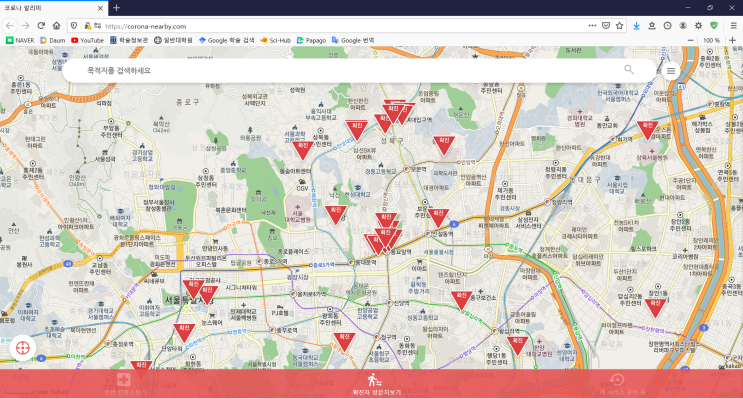Open the history clock icon
This screenshot has height=399, width=743.
point(667,26)
